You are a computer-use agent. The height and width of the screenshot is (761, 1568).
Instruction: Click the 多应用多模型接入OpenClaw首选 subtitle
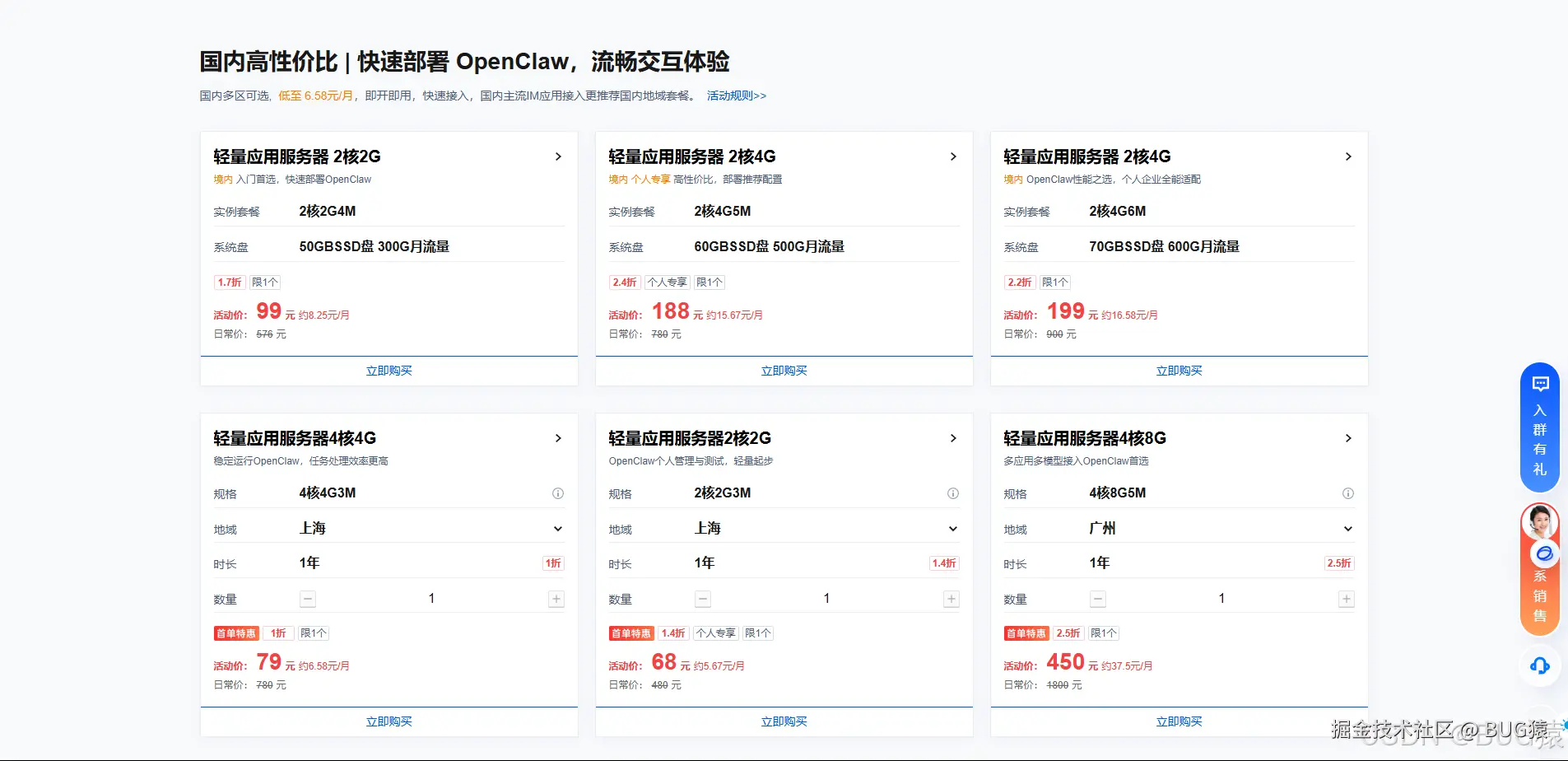[1076, 461]
